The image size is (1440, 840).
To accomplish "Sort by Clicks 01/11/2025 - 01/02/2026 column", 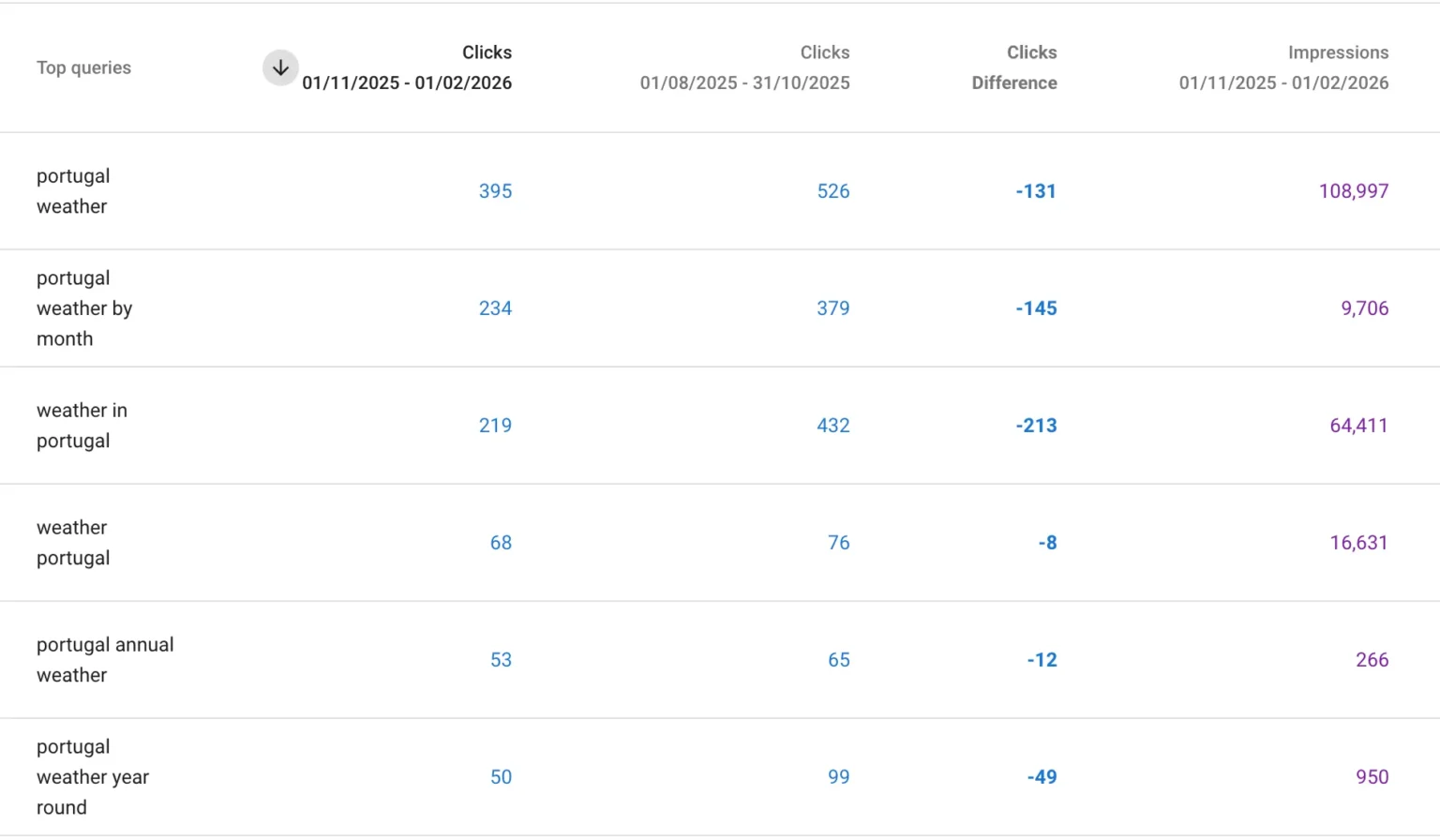I will click(407, 67).
